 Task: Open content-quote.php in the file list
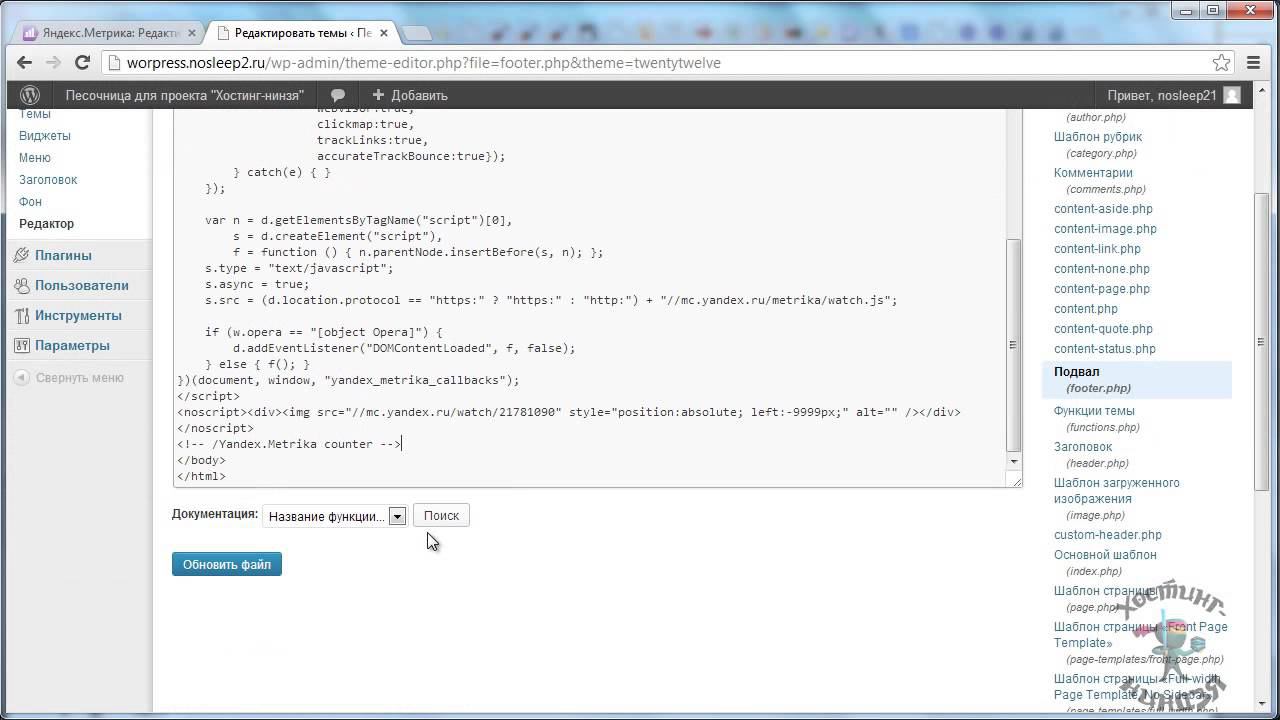[x=1103, y=329]
